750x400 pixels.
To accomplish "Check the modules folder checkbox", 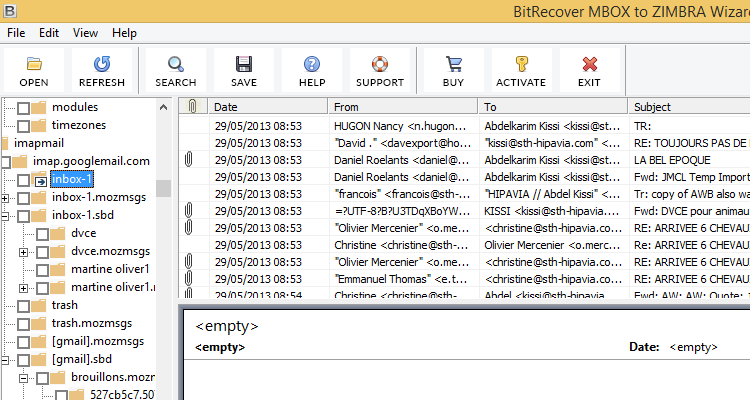I will (23, 108).
